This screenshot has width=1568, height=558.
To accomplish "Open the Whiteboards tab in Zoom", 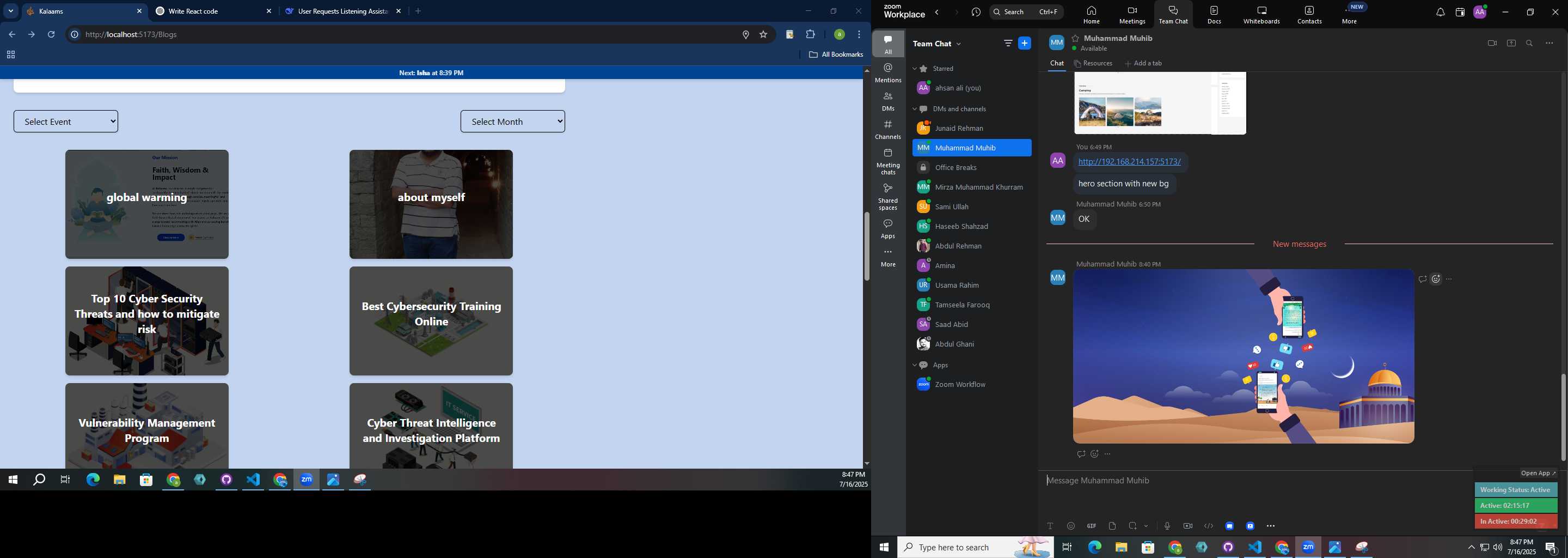I will tap(1261, 15).
